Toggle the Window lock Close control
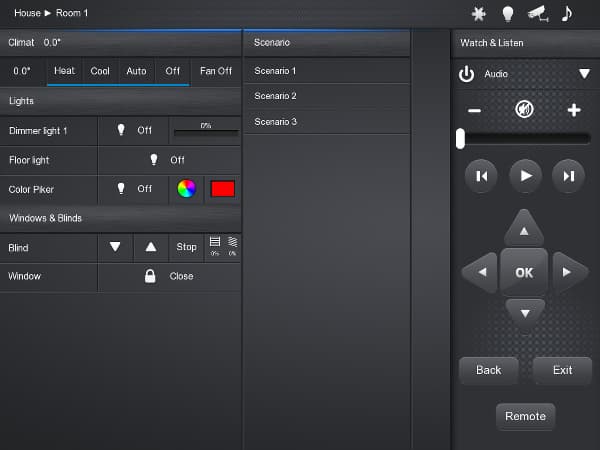This screenshot has height=450, width=600. (x=170, y=276)
